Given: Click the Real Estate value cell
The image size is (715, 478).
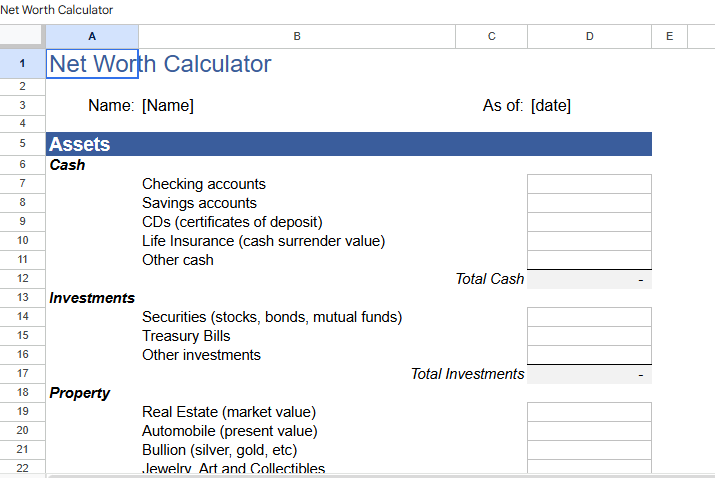Looking at the screenshot, I should (x=590, y=412).
